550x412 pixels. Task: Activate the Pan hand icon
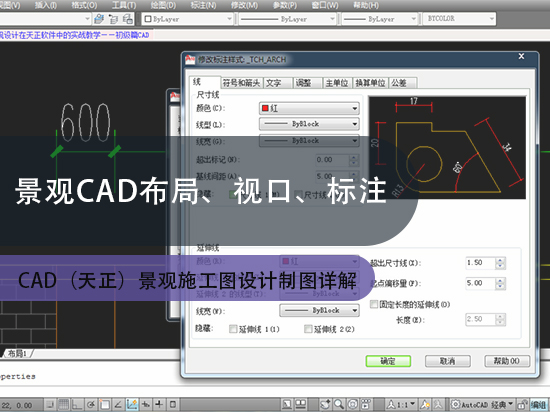coord(326,404)
